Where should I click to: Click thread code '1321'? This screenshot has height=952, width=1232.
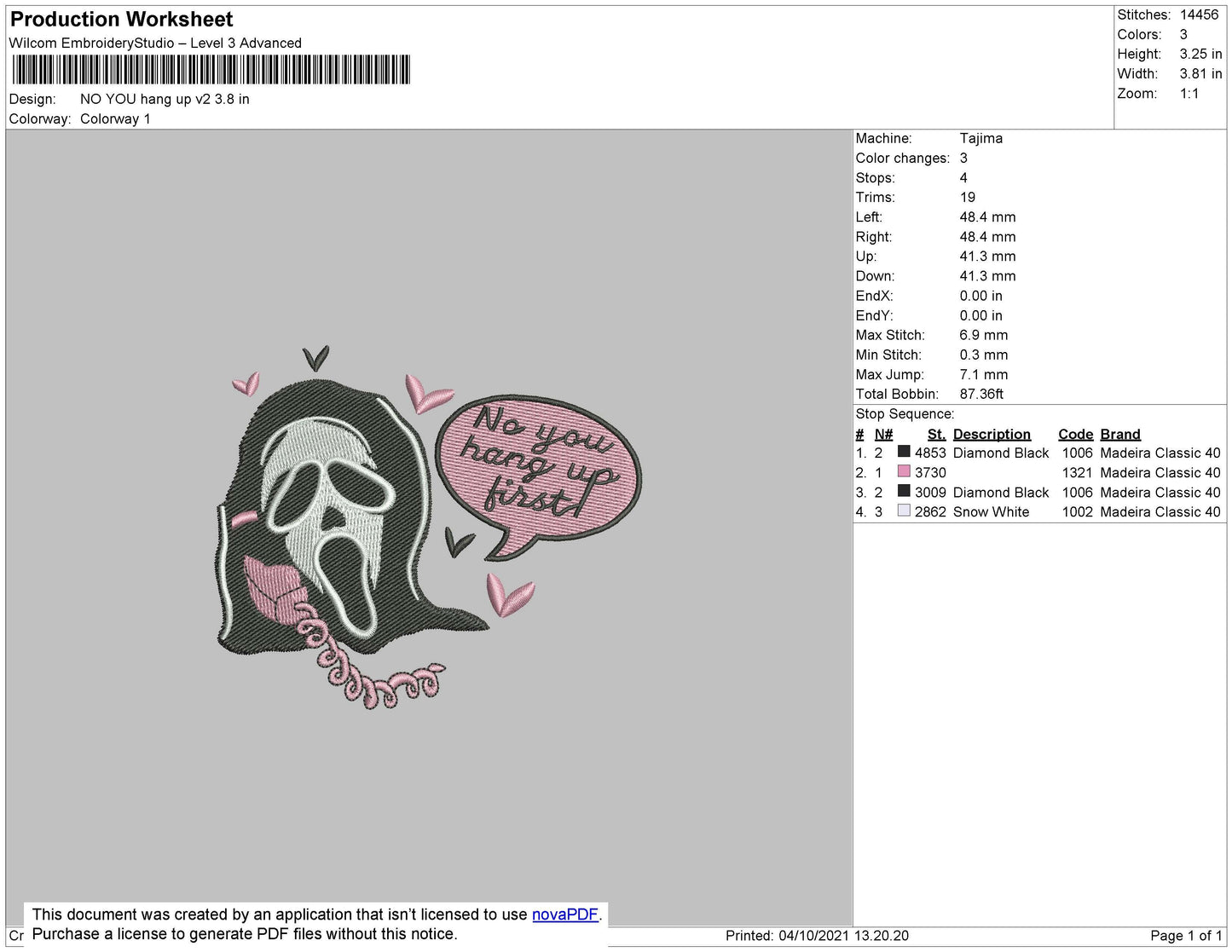click(x=1077, y=473)
